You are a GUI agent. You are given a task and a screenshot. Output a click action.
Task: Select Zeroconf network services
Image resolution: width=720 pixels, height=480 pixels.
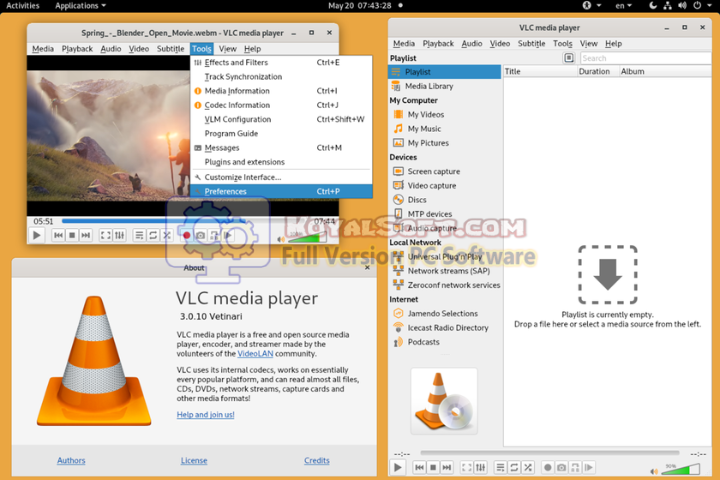(x=444, y=286)
